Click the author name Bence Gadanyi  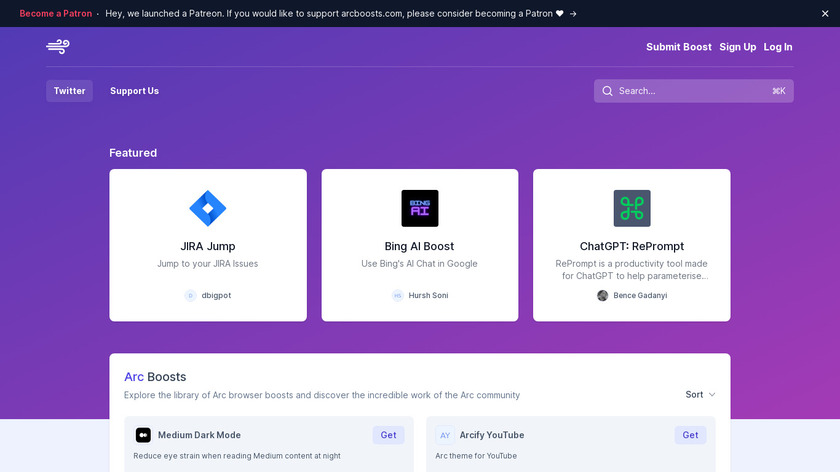640,295
